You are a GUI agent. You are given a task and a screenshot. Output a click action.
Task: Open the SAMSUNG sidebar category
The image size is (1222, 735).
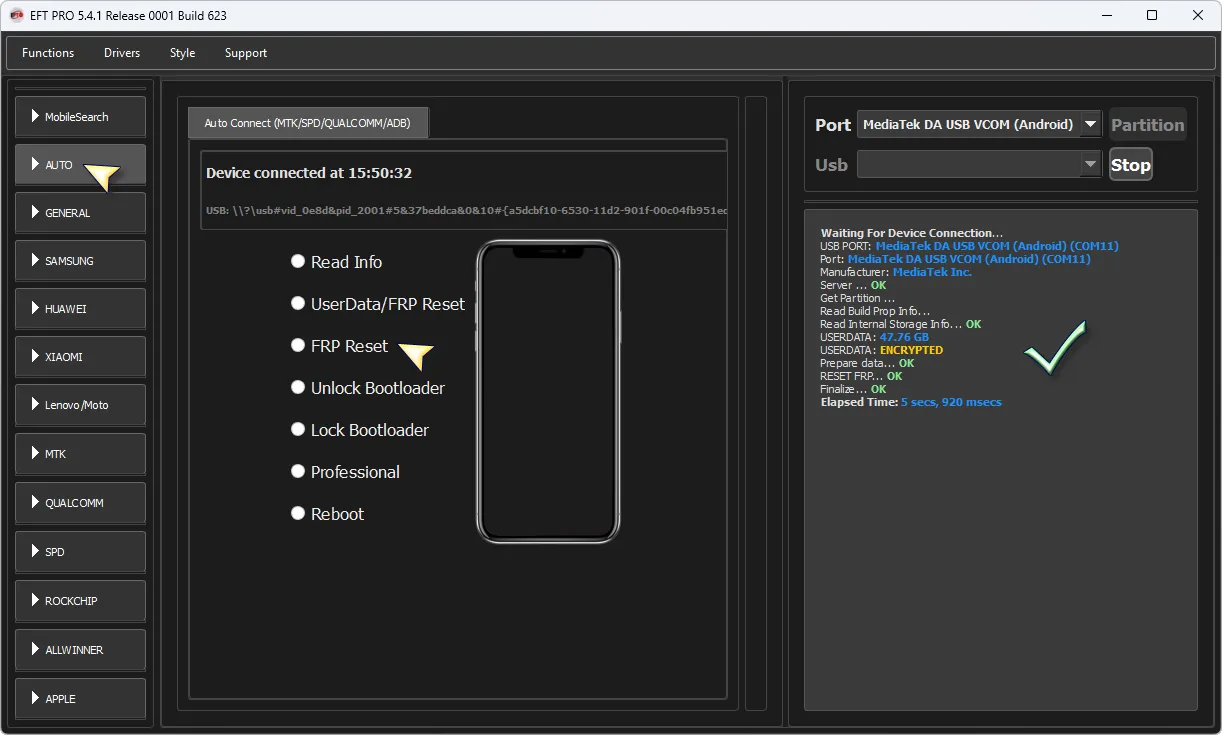(80, 261)
